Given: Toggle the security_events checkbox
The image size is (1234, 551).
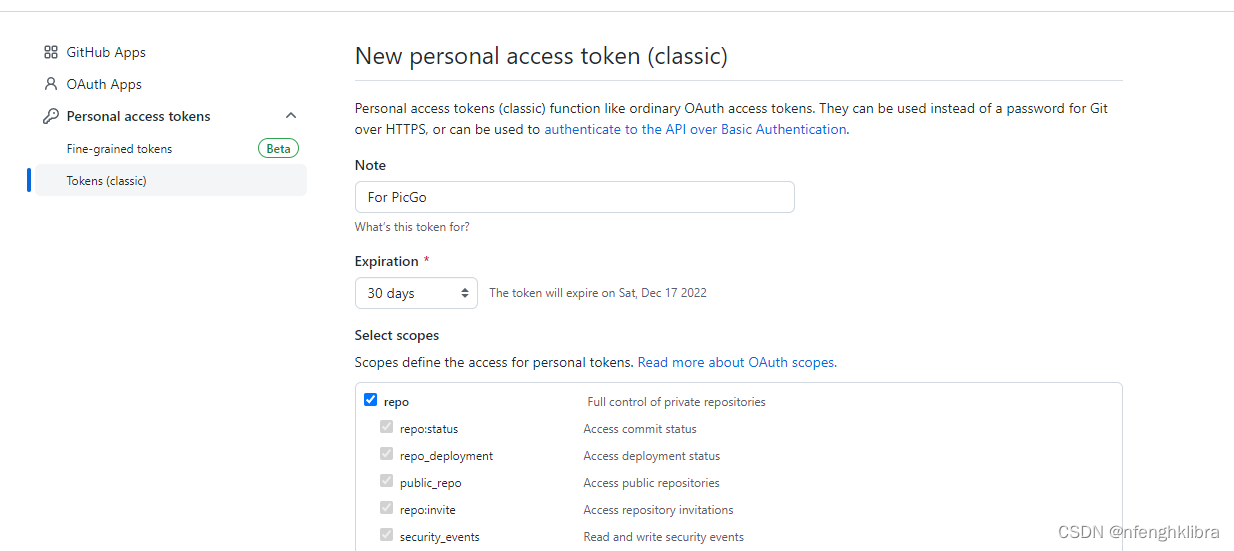Looking at the screenshot, I should point(386,535).
